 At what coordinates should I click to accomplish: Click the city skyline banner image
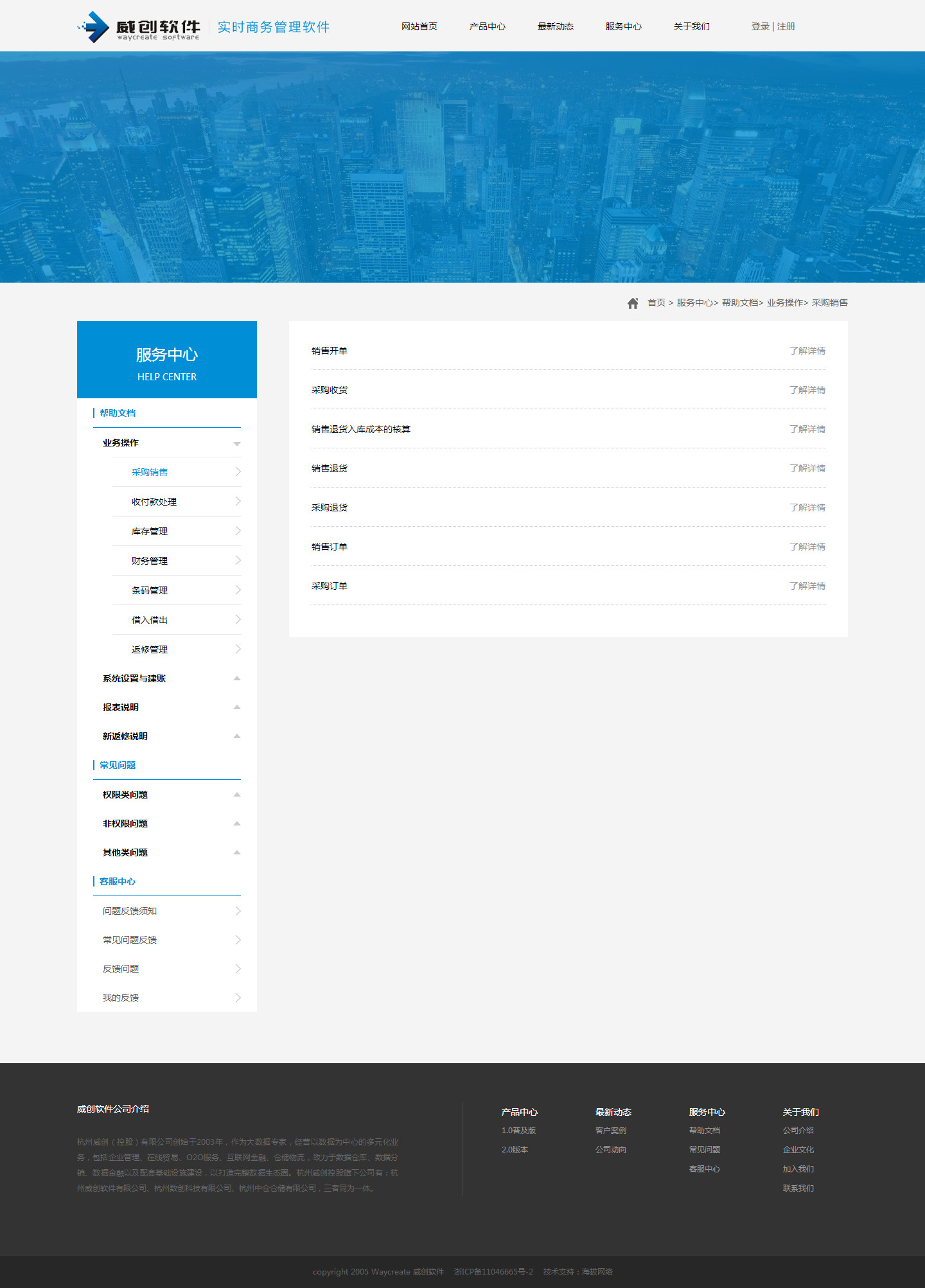[463, 167]
